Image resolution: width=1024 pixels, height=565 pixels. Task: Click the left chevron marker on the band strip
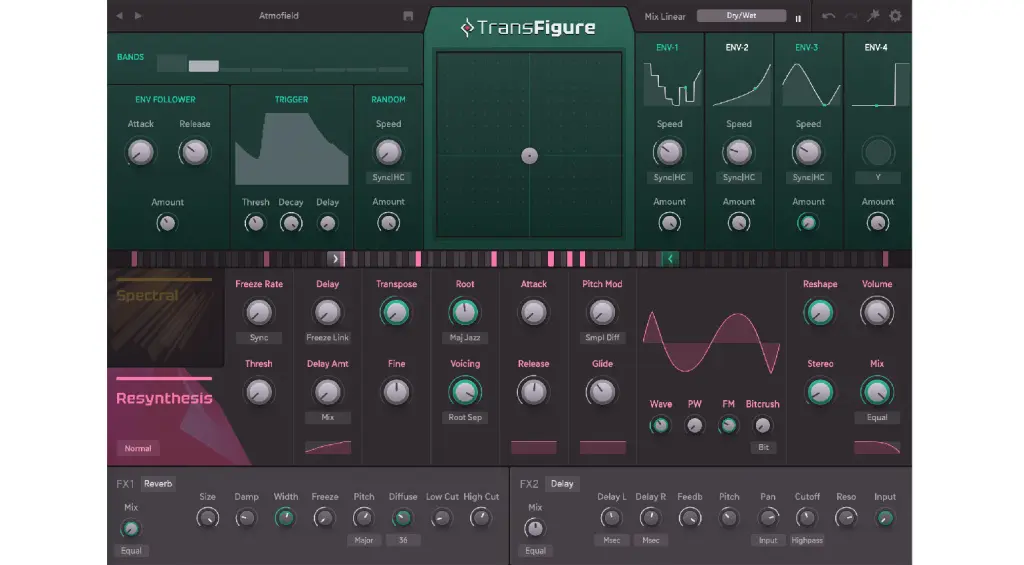pyautogui.click(x=670, y=259)
